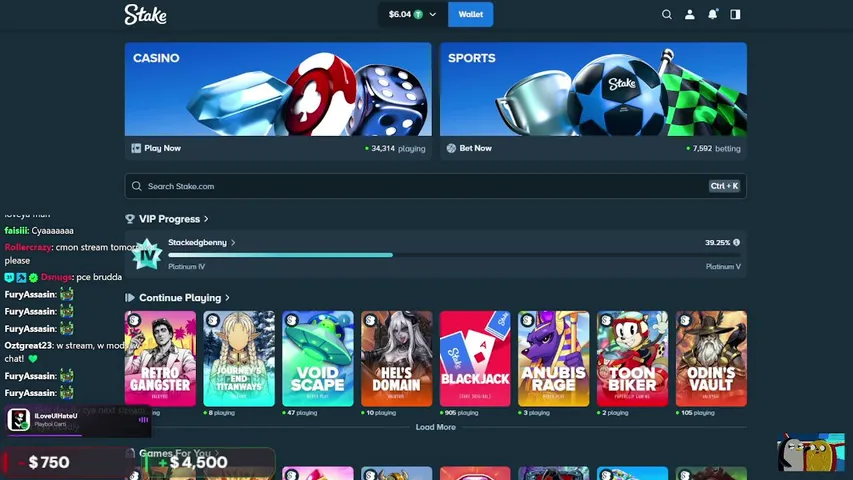
Task: Click '34,314 playing' casino count
Action: pos(395,148)
